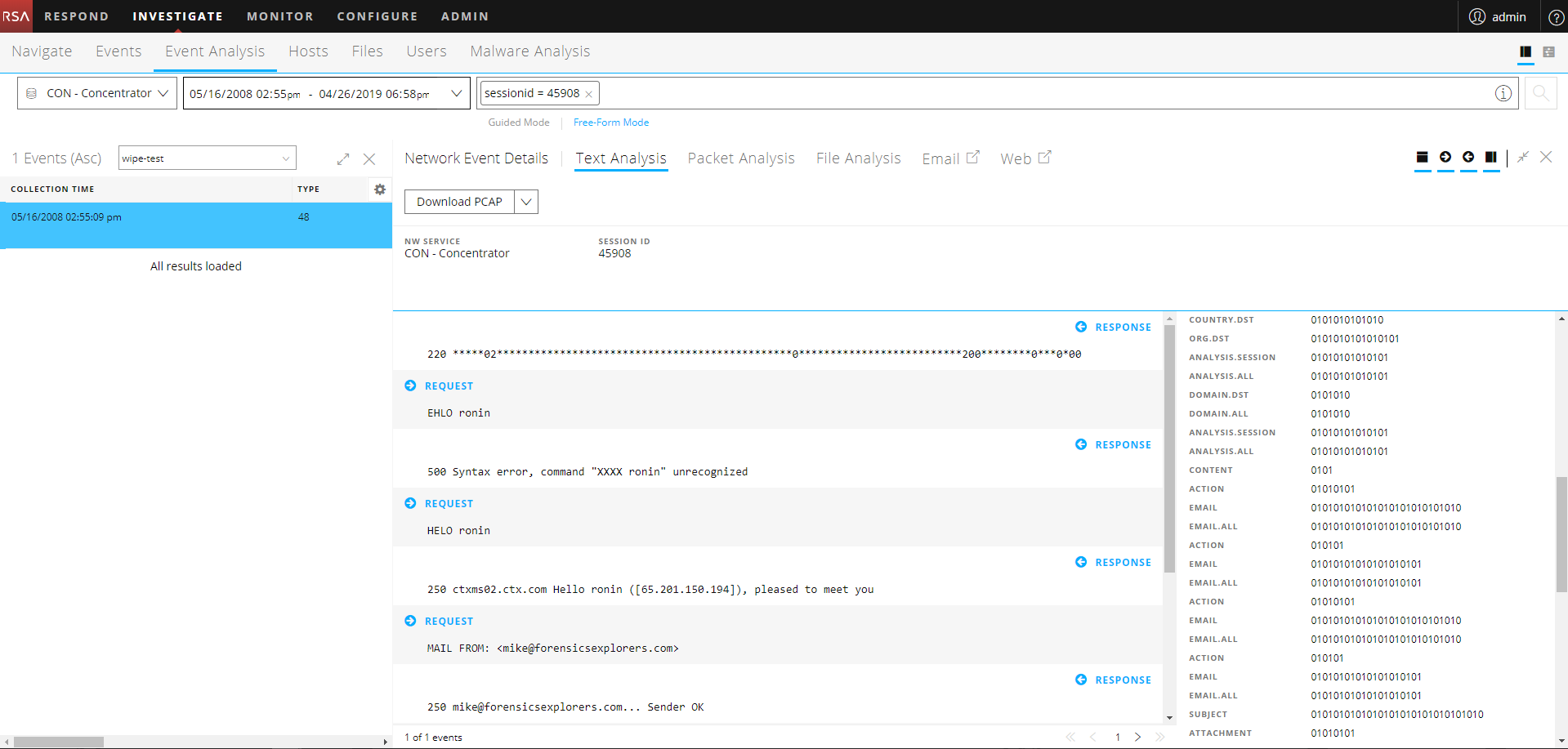Viewport: 1568px width, 749px height.
Task: Click the event preferences sliders icon
Action: (1548, 51)
